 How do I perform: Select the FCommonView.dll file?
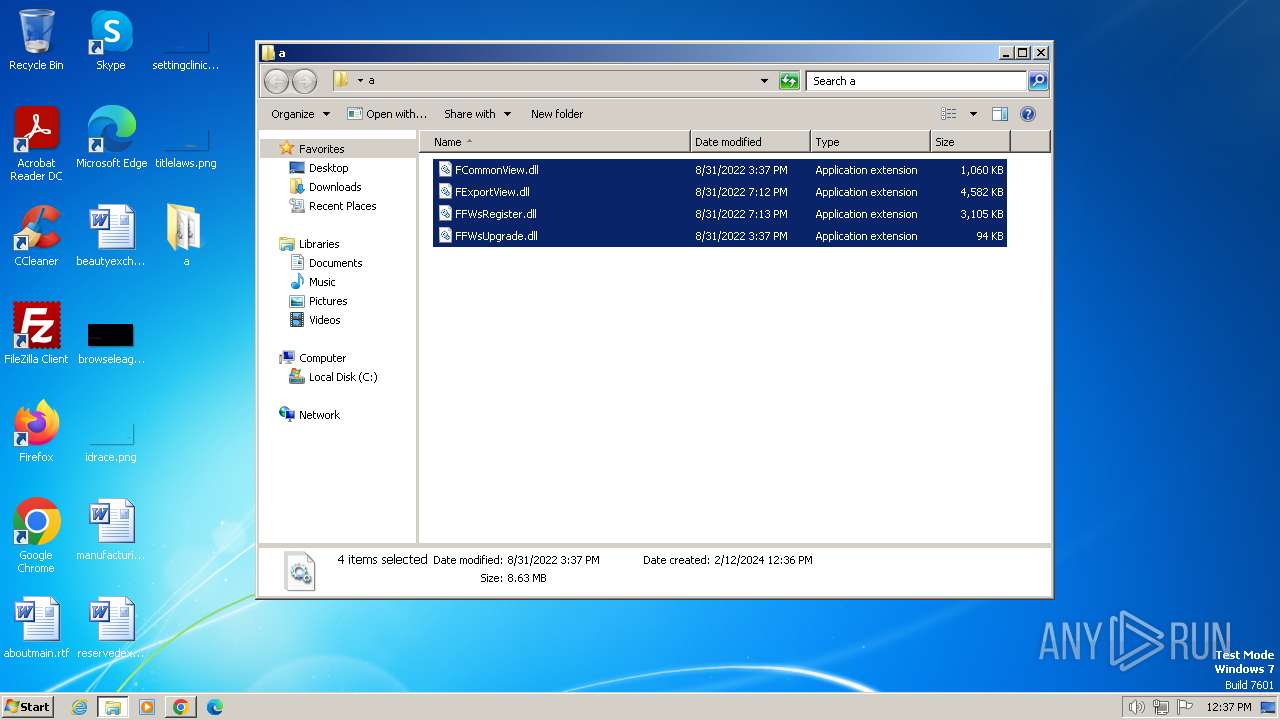(720, 170)
